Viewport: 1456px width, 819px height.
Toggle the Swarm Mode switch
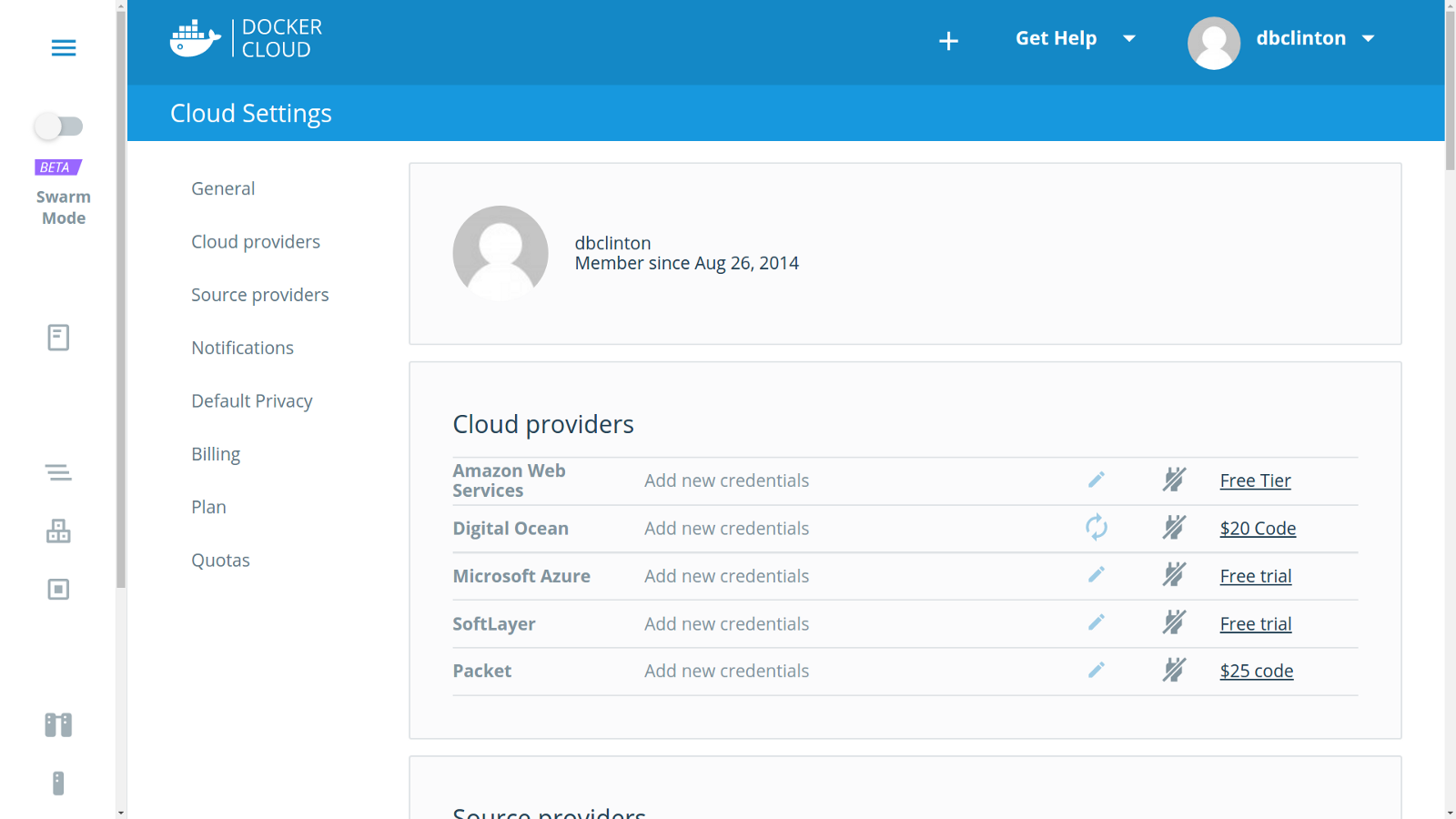pos(59,126)
